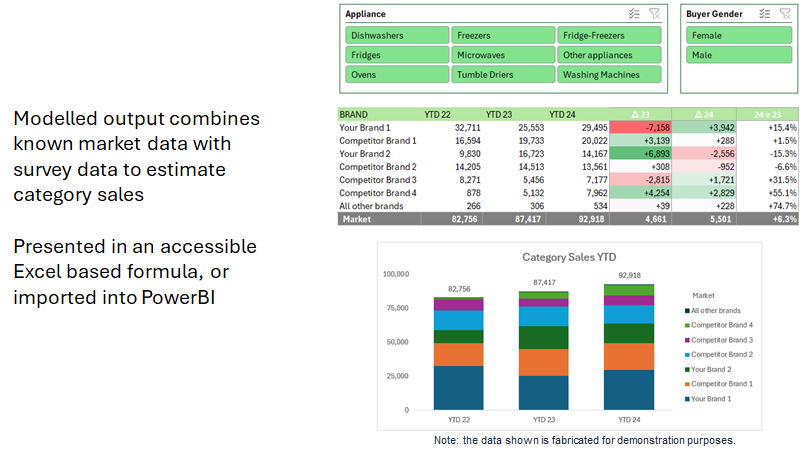This screenshot has height=453, width=808.
Task: Select the All other brands table row label
Action: pyautogui.click(x=371, y=206)
